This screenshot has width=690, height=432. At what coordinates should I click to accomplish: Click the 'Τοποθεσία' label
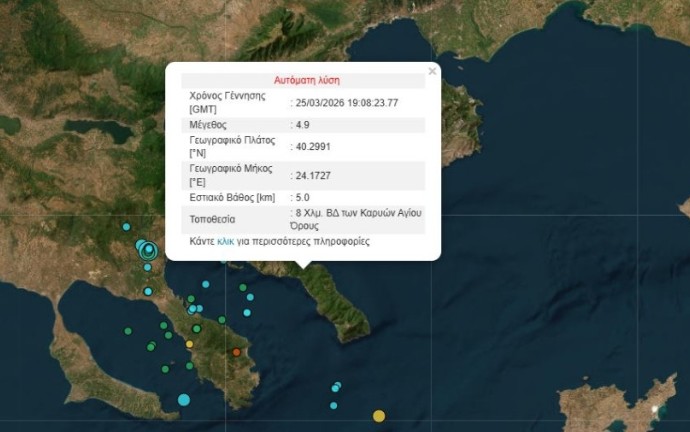pyautogui.click(x=212, y=219)
